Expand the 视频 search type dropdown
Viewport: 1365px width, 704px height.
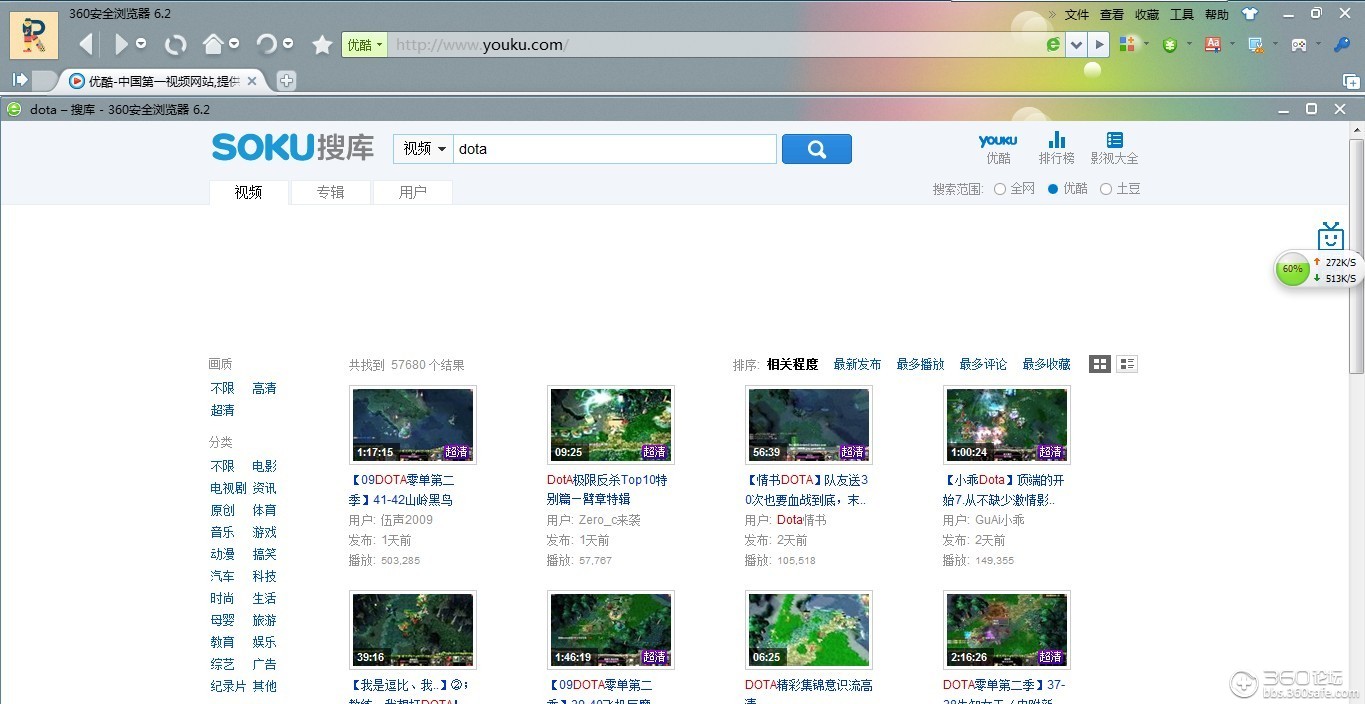(424, 149)
